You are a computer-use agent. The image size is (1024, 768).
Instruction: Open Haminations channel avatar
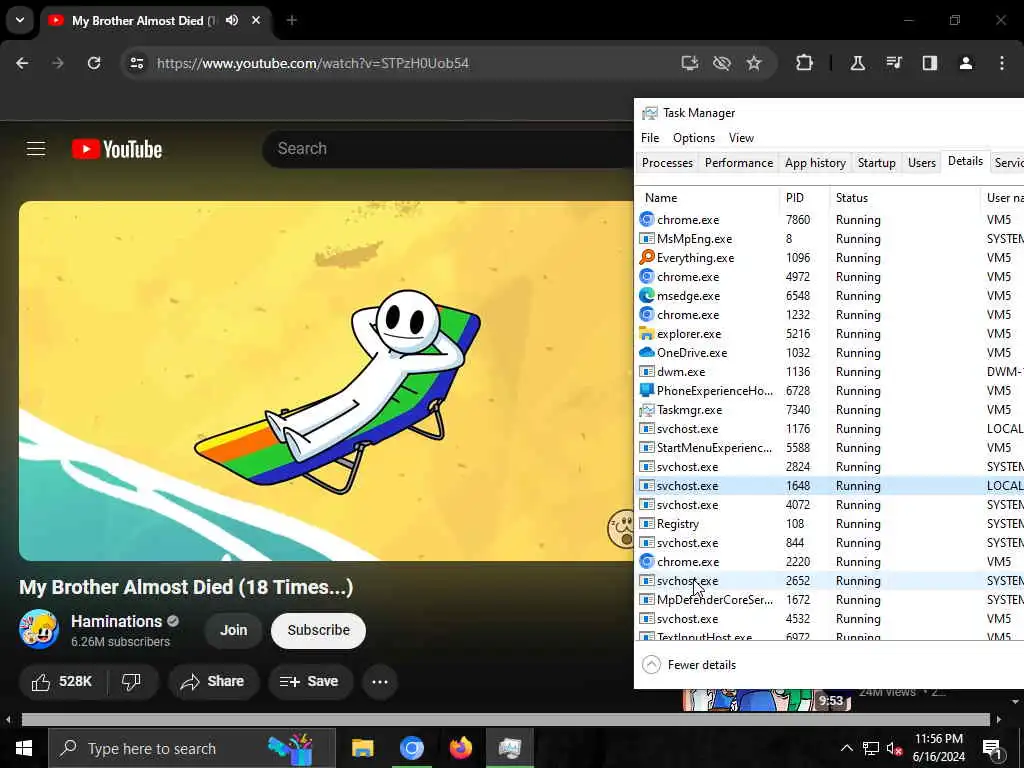tap(39, 630)
